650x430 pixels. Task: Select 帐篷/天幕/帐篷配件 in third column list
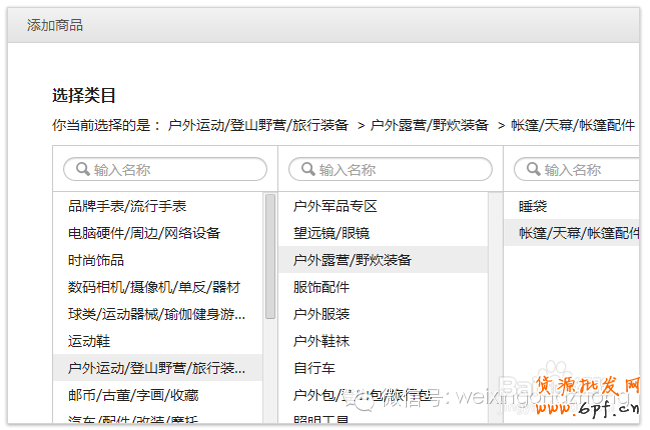coord(578,233)
